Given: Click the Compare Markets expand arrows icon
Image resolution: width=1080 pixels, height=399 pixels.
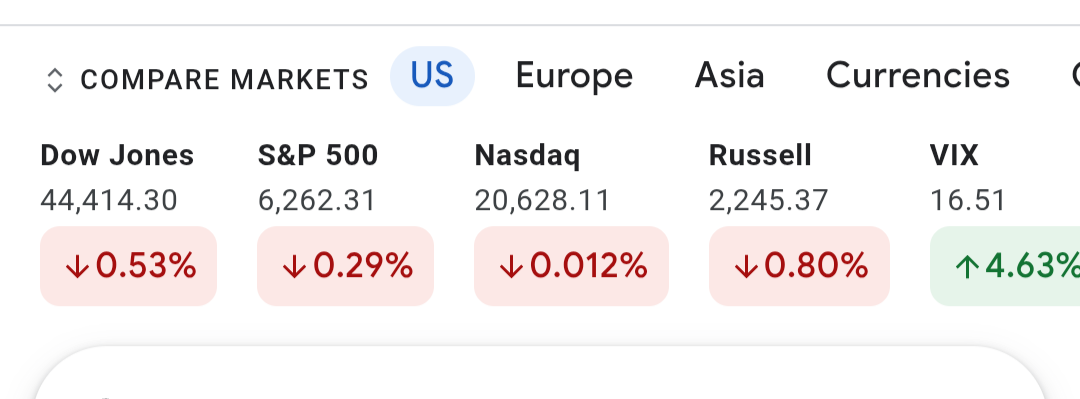Looking at the screenshot, I should pyautogui.click(x=54, y=80).
